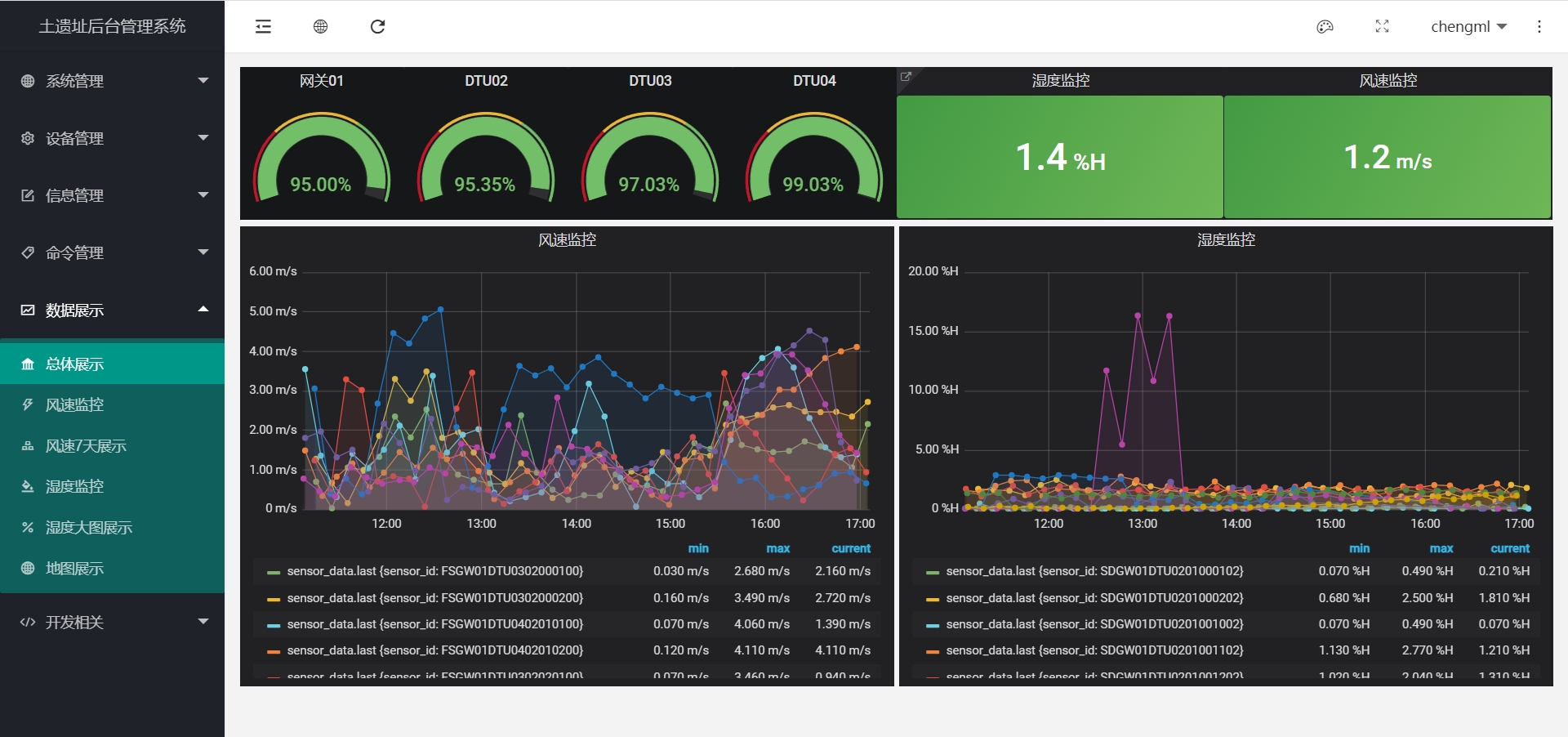Select the 总体展示 menu item
Image resolution: width=1568 pixels, height=737 pixels.
(112, 364)
